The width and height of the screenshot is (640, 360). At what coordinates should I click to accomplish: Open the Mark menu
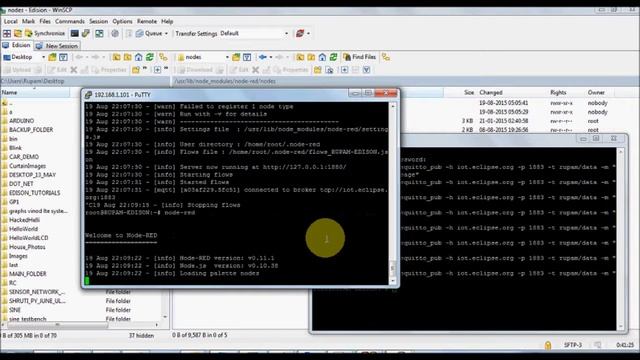click(29, 21)
